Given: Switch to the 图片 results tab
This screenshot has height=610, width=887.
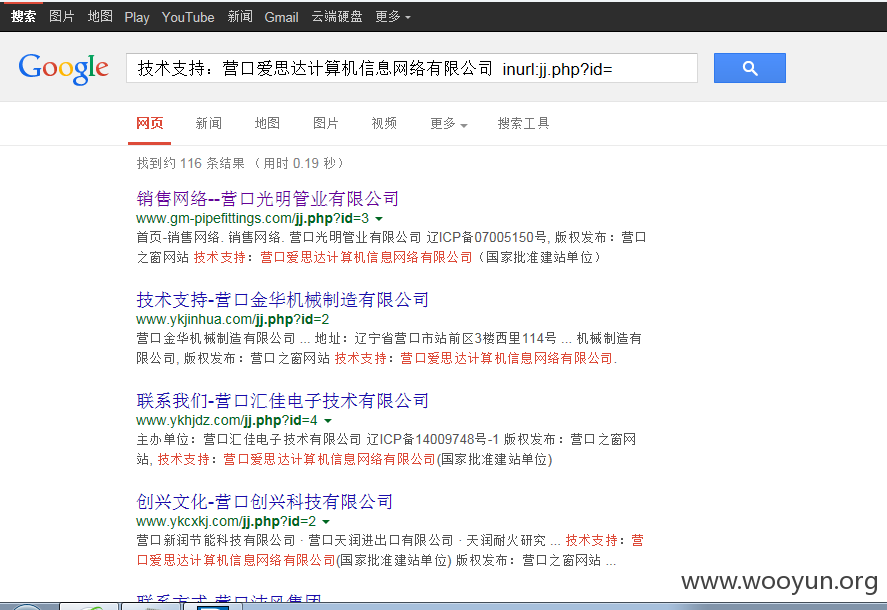Looking at the screenshot, I should tap(326, 123).
